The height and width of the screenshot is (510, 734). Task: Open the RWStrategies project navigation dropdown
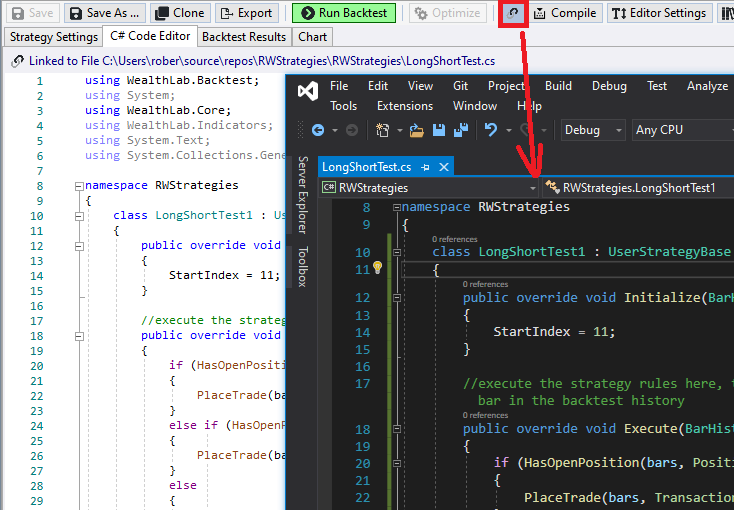point(429,188)
